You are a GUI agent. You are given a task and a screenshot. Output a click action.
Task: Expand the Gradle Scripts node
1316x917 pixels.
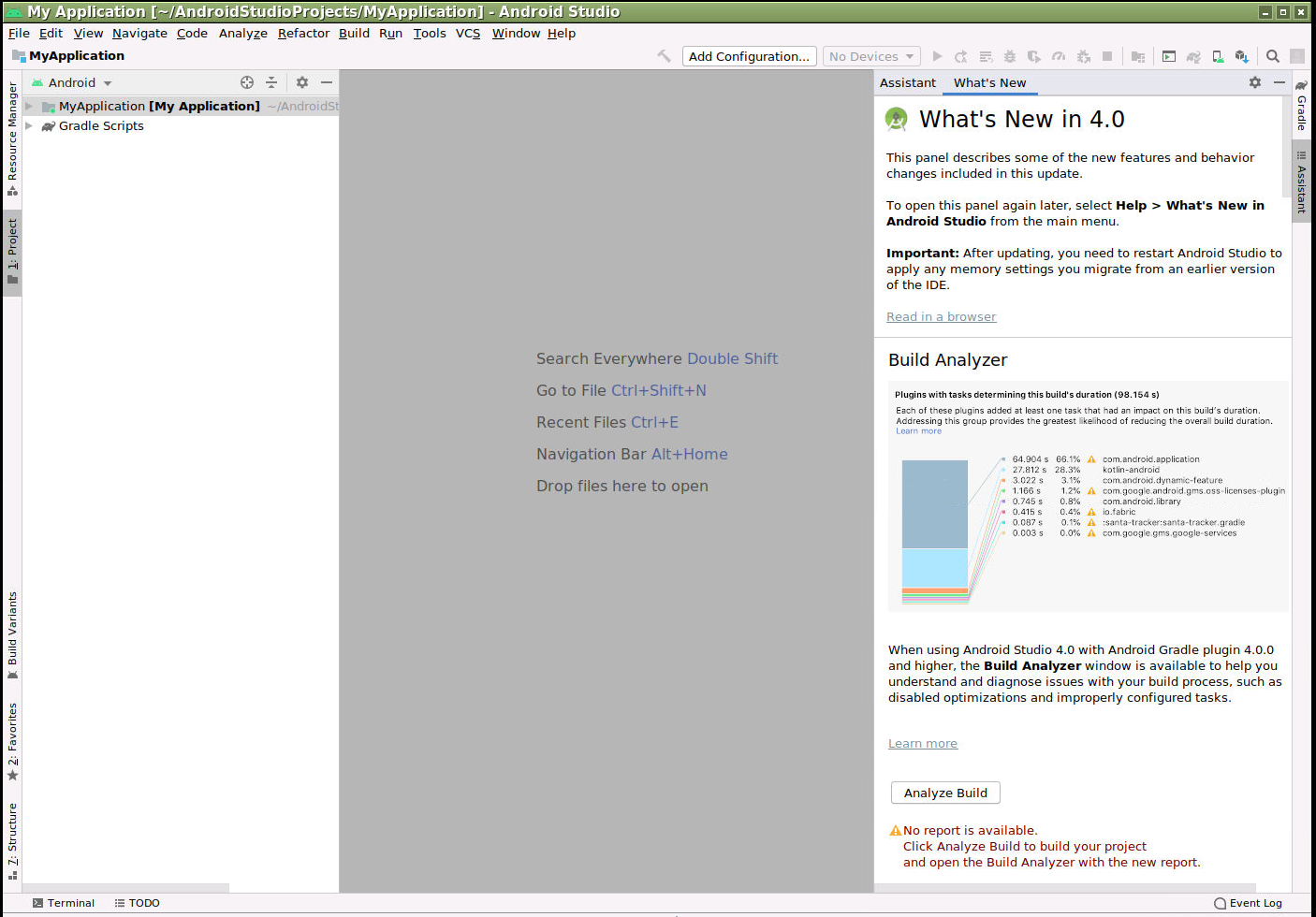point(29,125)
